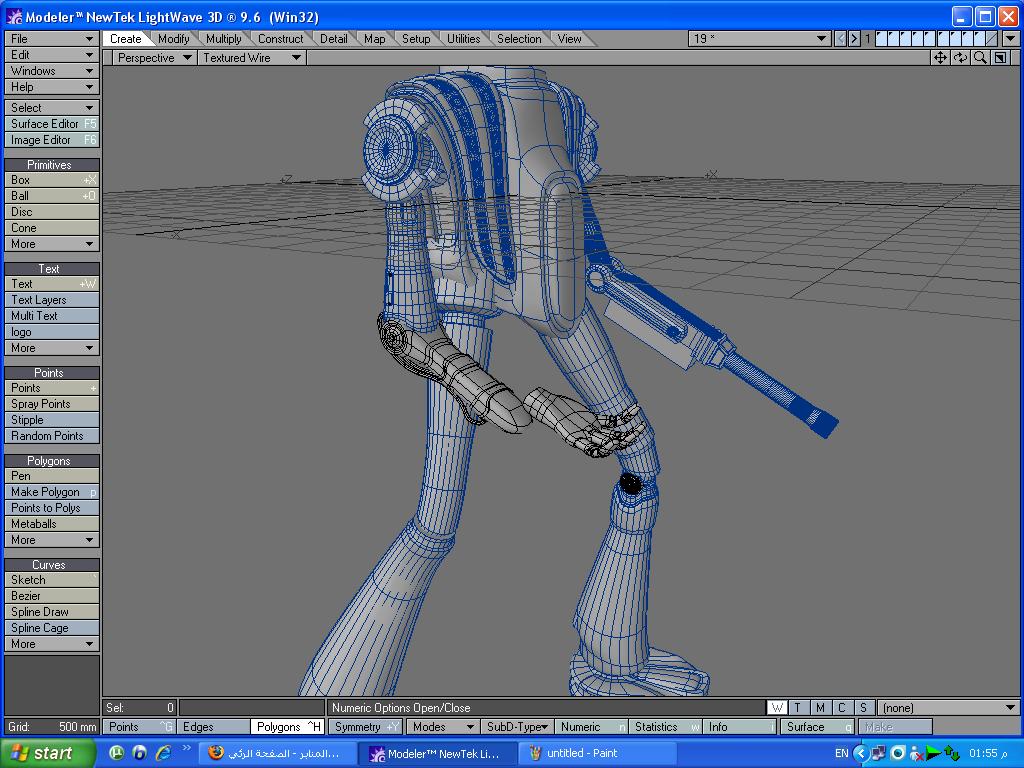
Task: Switch to the Modify tab
Action: coord(173,39)
